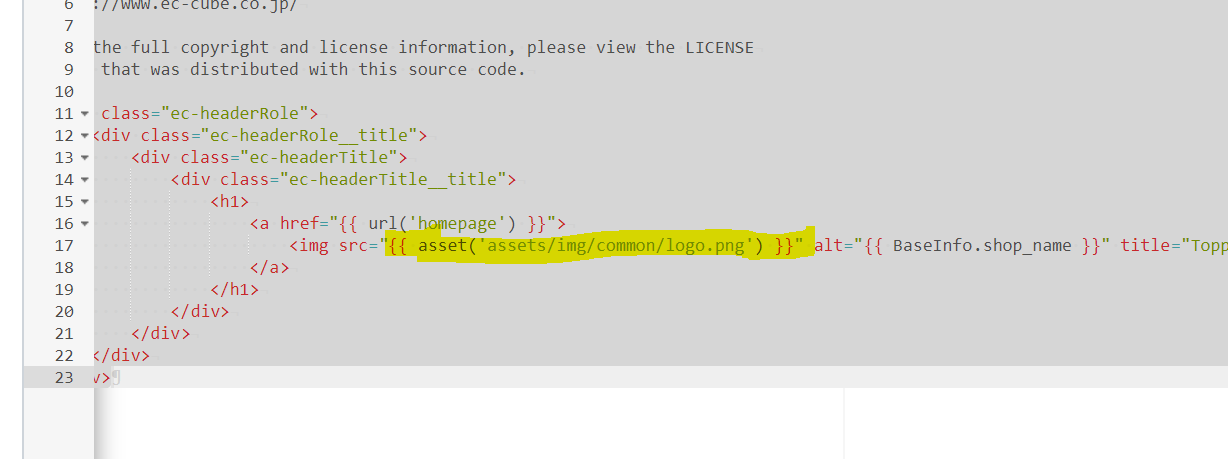Screen dimensions: 1228x459
Task: Collapse the fold arrow on line 12
Action: click(x=84, y=136)
